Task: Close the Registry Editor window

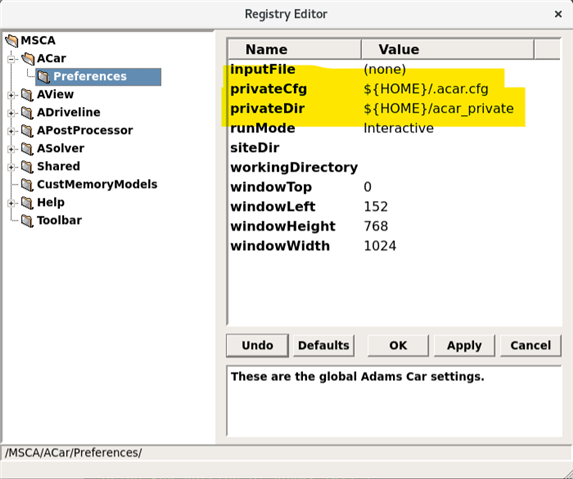Action: pyautogui.click(x=558, y=14)
